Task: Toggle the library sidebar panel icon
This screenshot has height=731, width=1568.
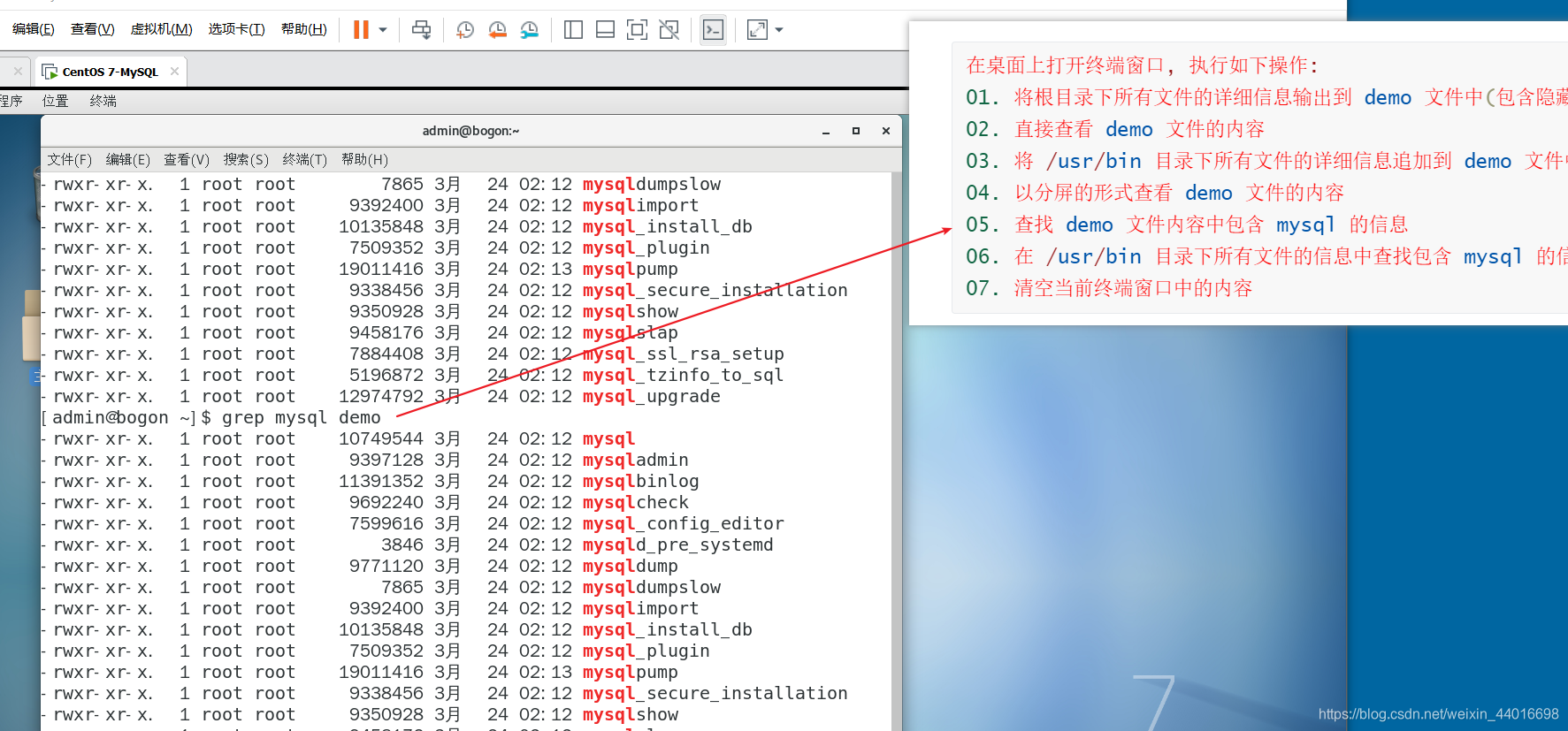Action: pos(573,30)
